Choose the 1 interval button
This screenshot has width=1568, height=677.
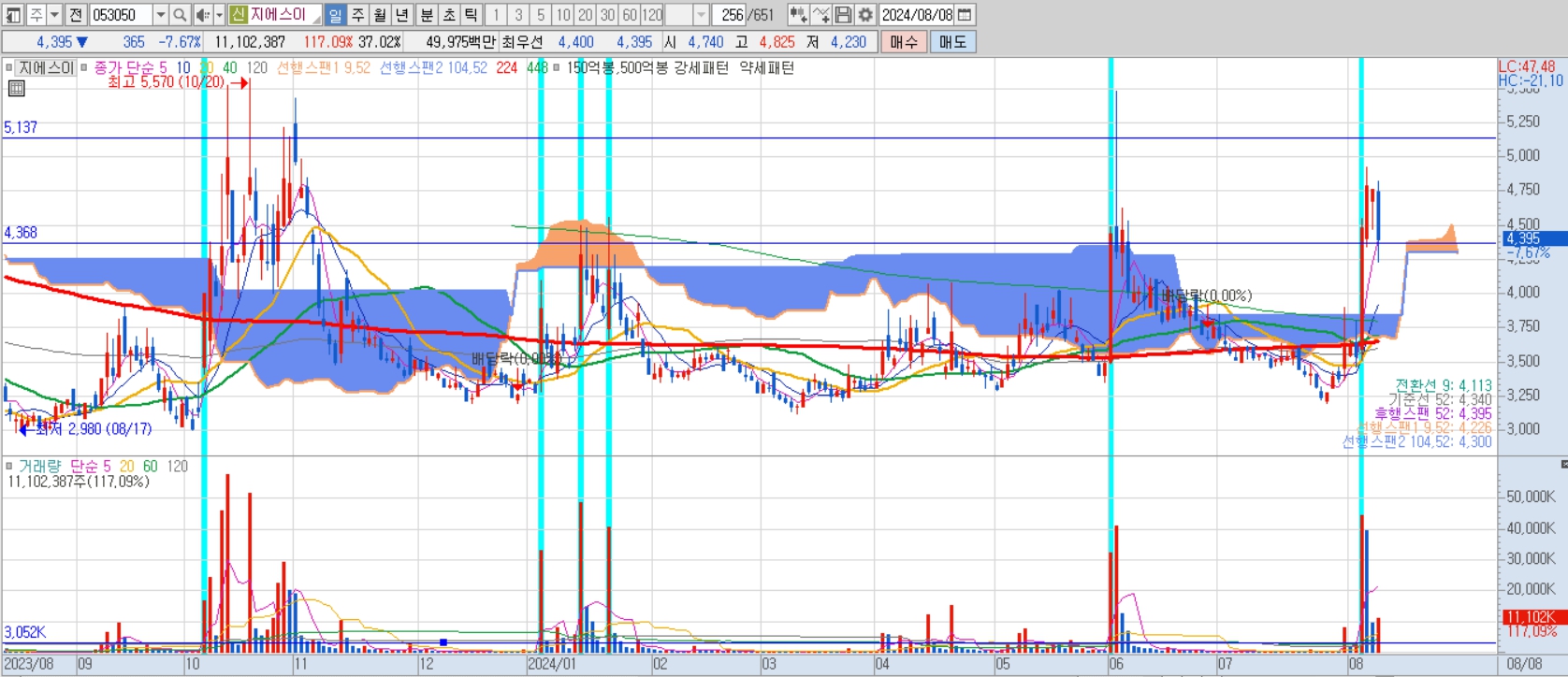496,15
